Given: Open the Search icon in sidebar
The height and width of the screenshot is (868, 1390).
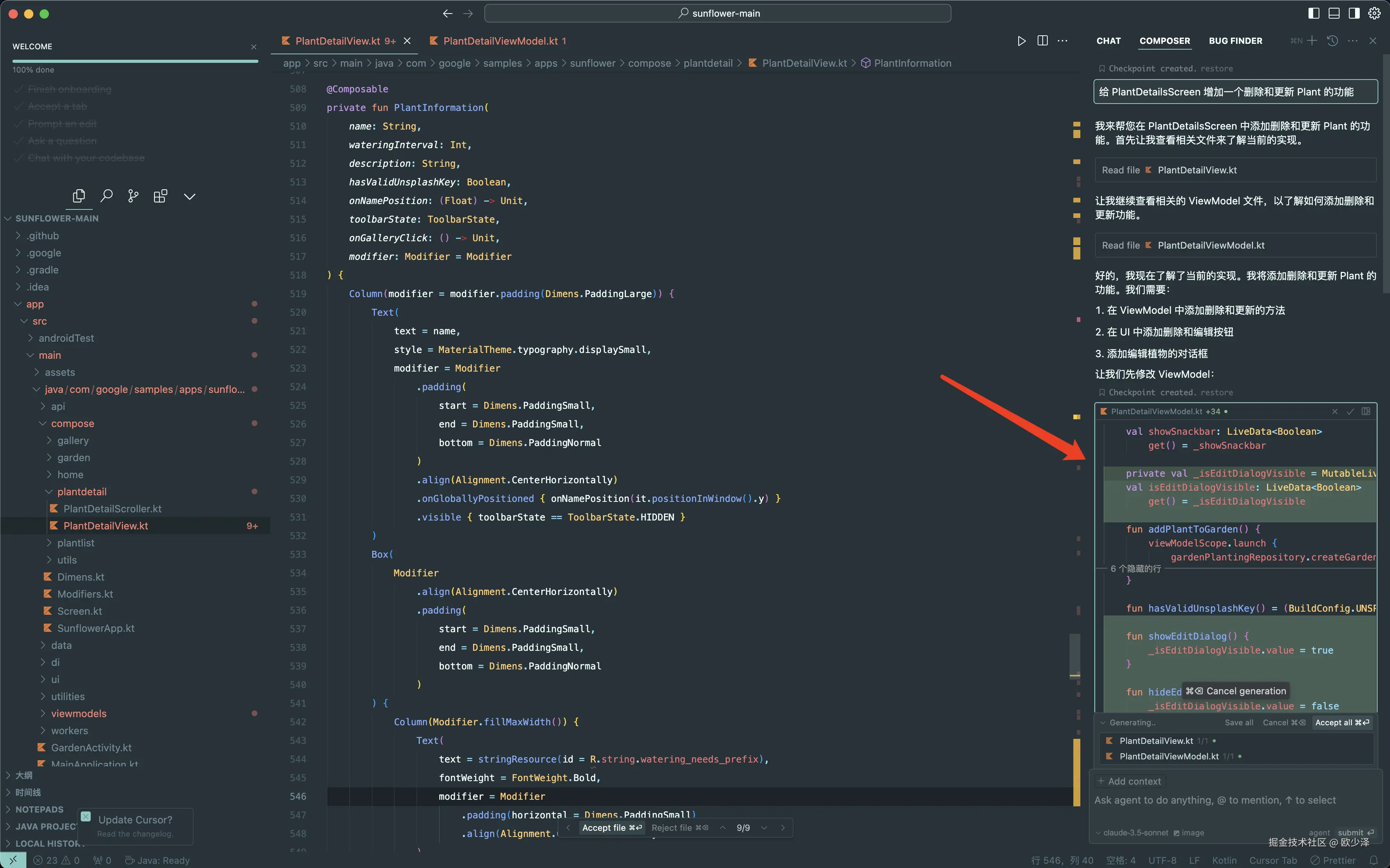Looking at the screenshot, I should point(106,196).
